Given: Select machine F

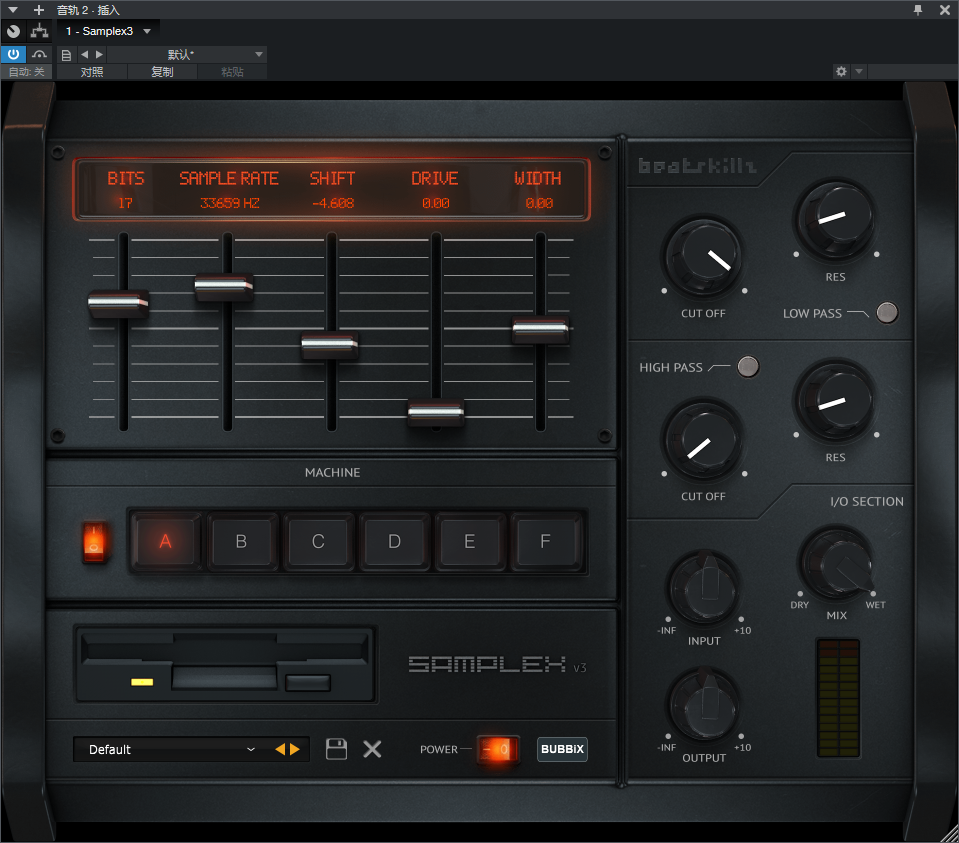Looking at the screenshot, I should click(546, 541).
